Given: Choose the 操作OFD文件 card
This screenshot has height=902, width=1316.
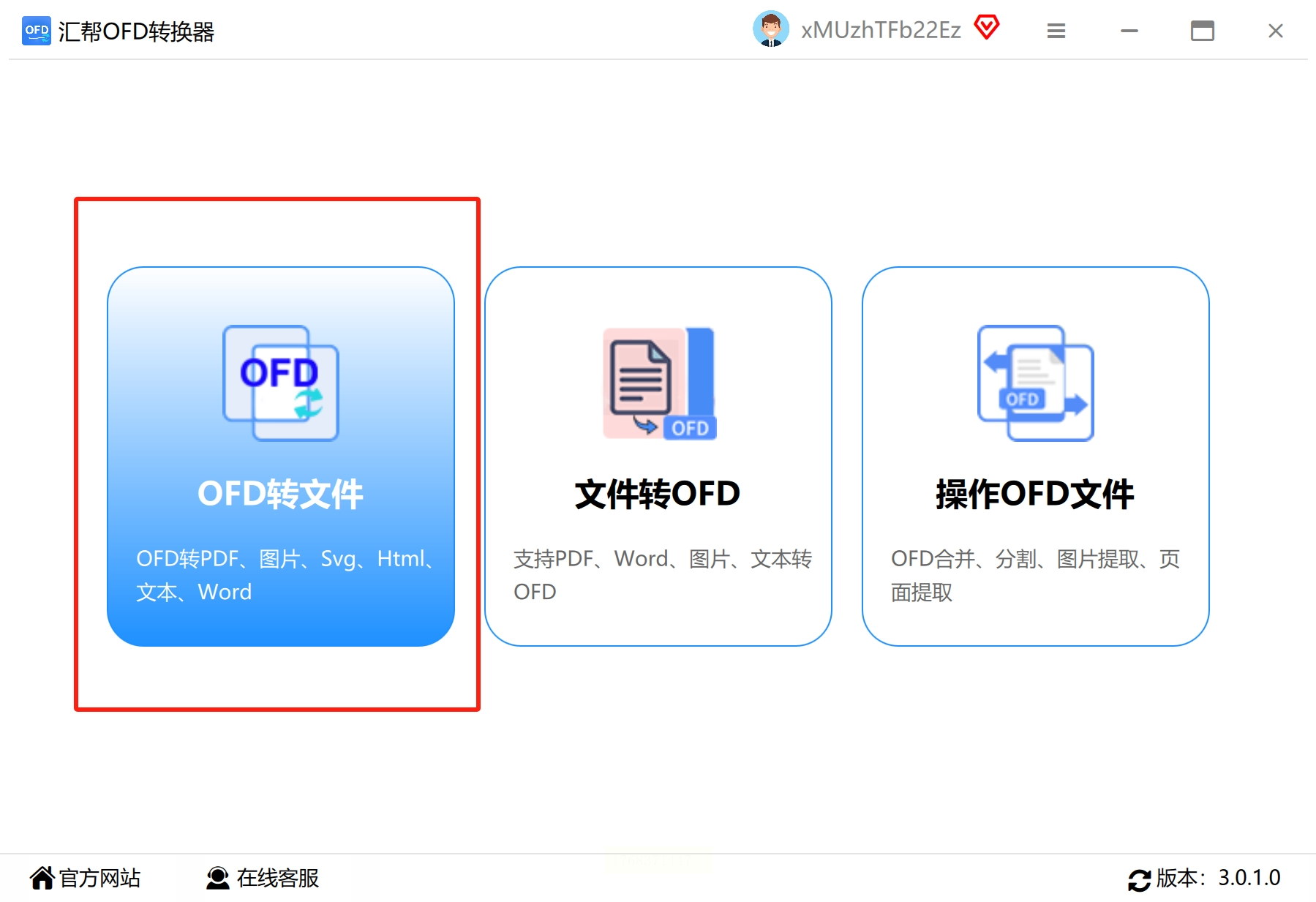Looking at the screenshot, I should point(1034,454).
